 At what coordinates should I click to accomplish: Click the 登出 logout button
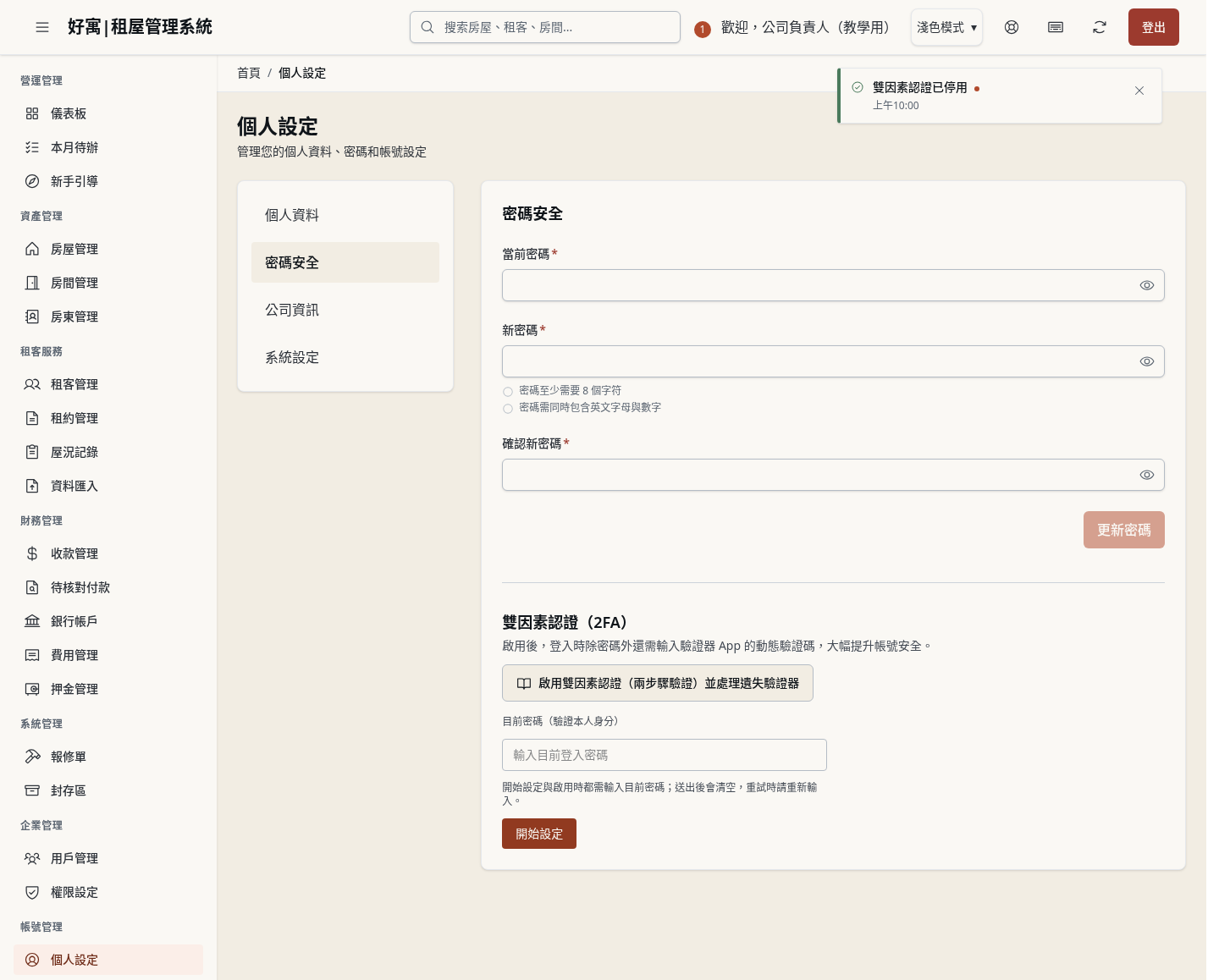[x=1154, y=27]
